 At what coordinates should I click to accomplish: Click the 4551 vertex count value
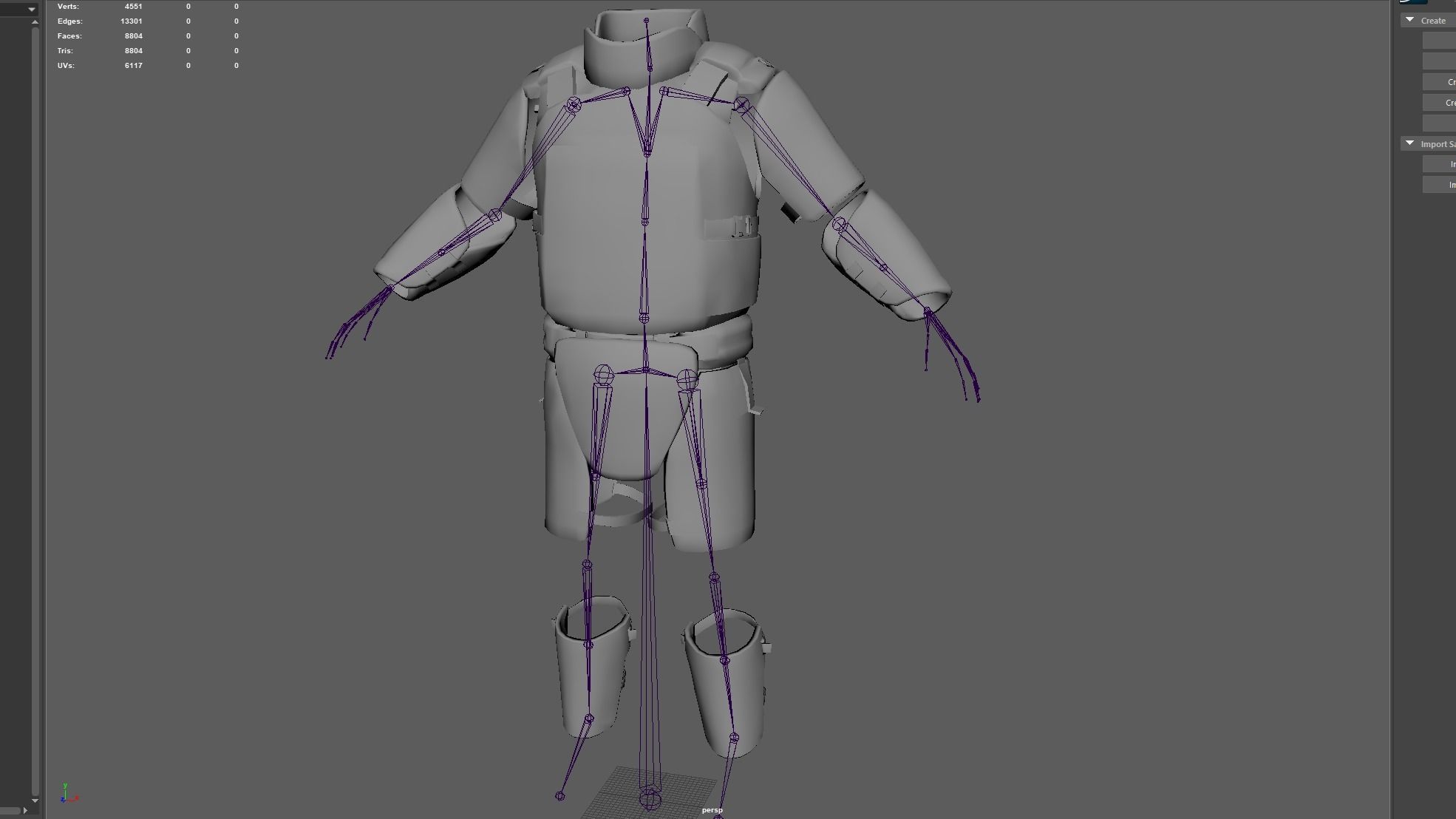coord(133,6)
